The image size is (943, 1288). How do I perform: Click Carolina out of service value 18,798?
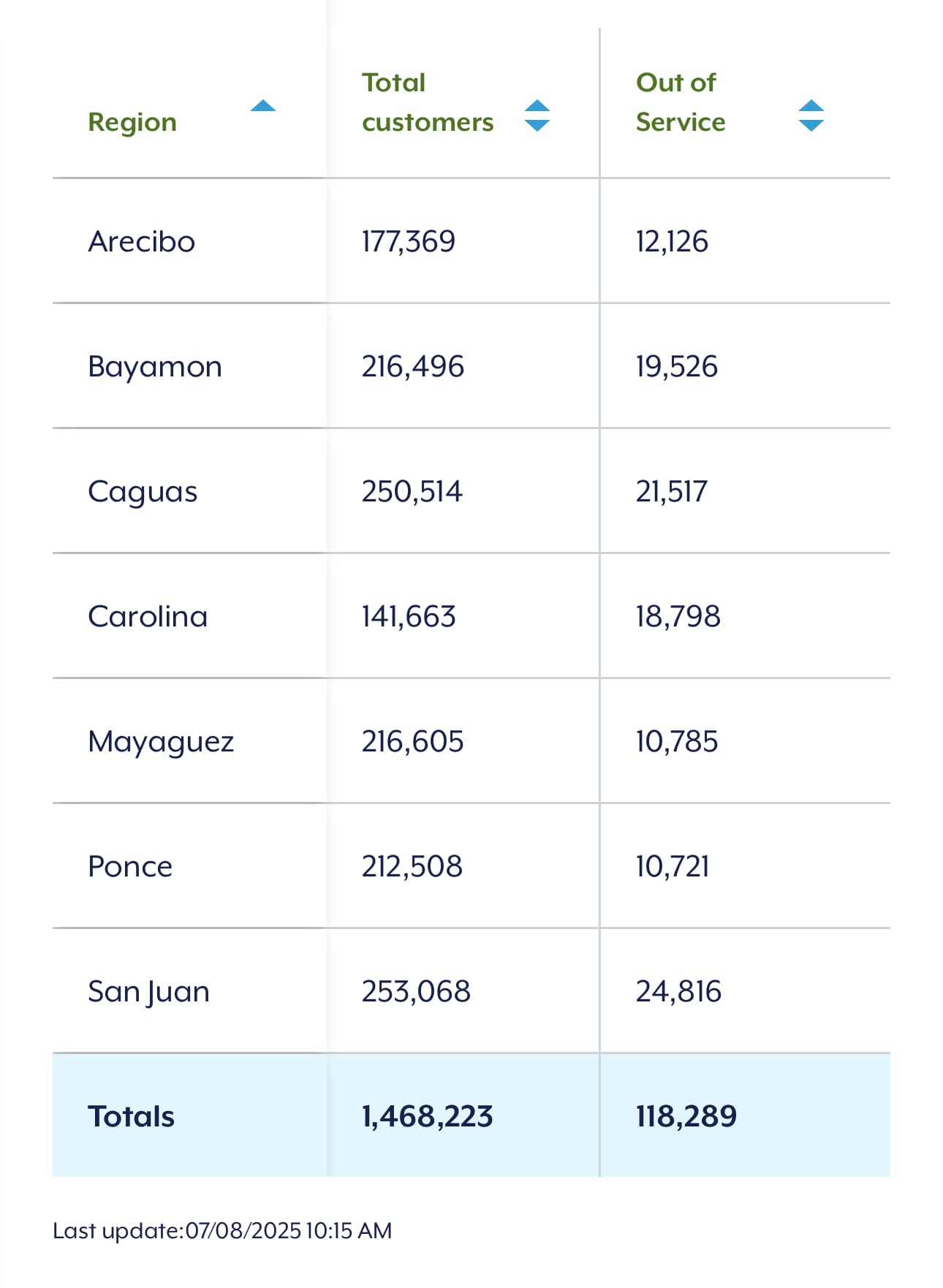pos(678,616)
